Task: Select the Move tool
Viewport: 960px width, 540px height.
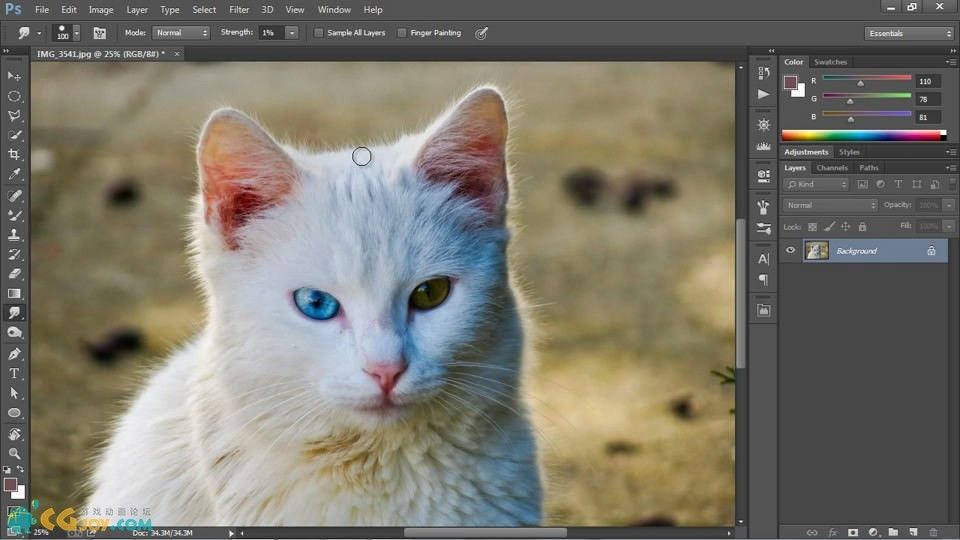Action: click(14, 77)
